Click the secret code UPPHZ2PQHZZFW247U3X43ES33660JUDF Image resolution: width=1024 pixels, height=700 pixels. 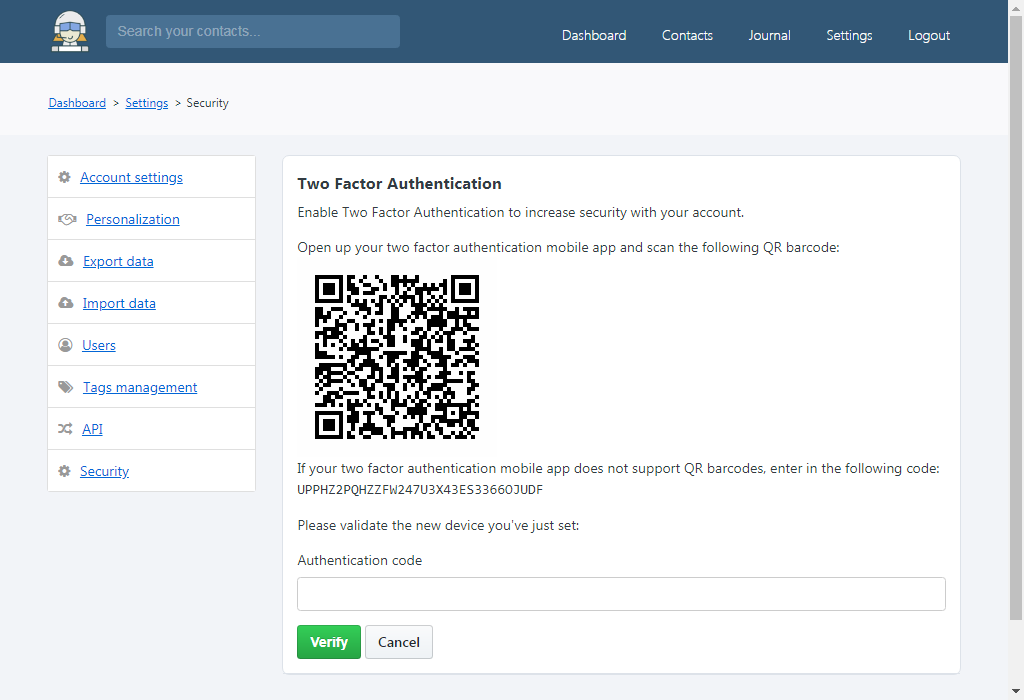click(420, 490)
